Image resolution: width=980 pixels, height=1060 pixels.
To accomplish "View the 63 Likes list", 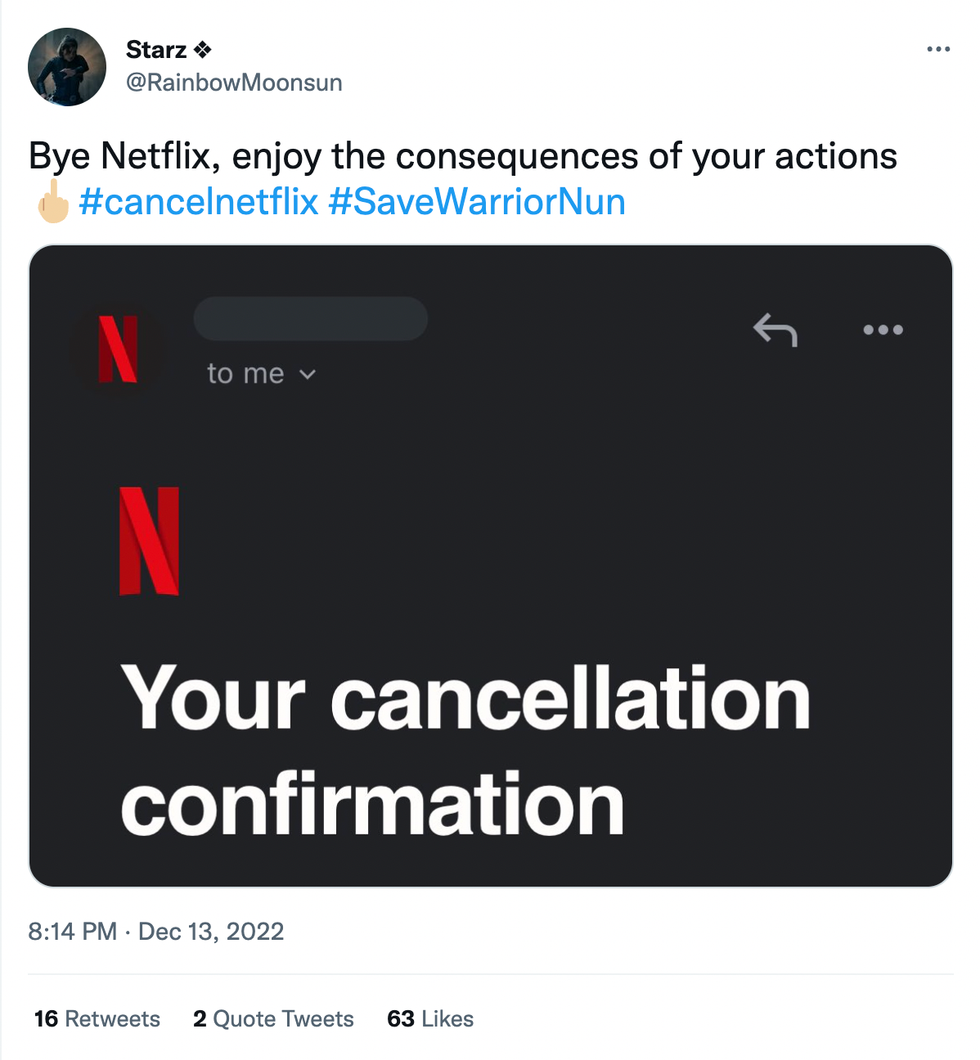I will click(x=430, y=1018).
